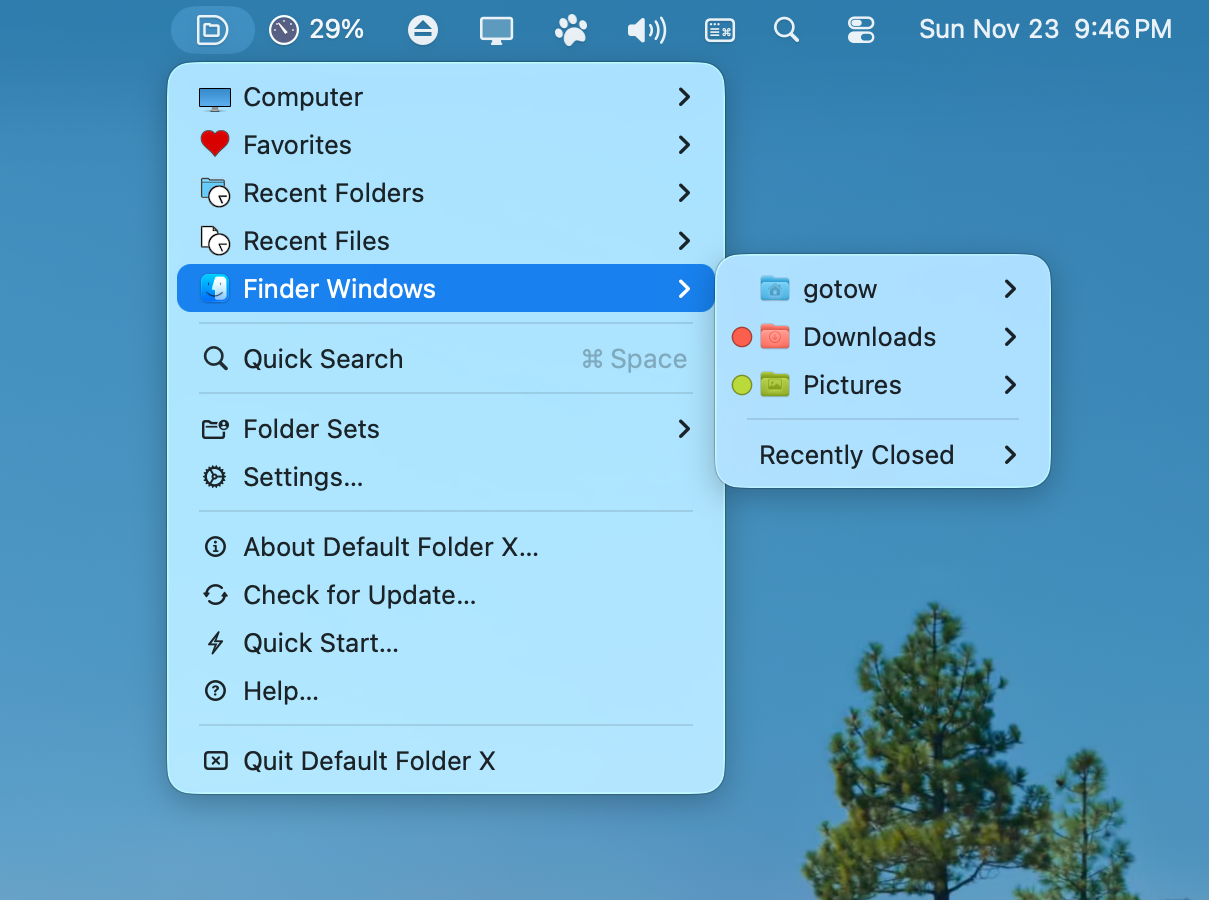Expand the Computer submenu arrow
Screen dimensions: 1209x900
(x=684, y=97)
